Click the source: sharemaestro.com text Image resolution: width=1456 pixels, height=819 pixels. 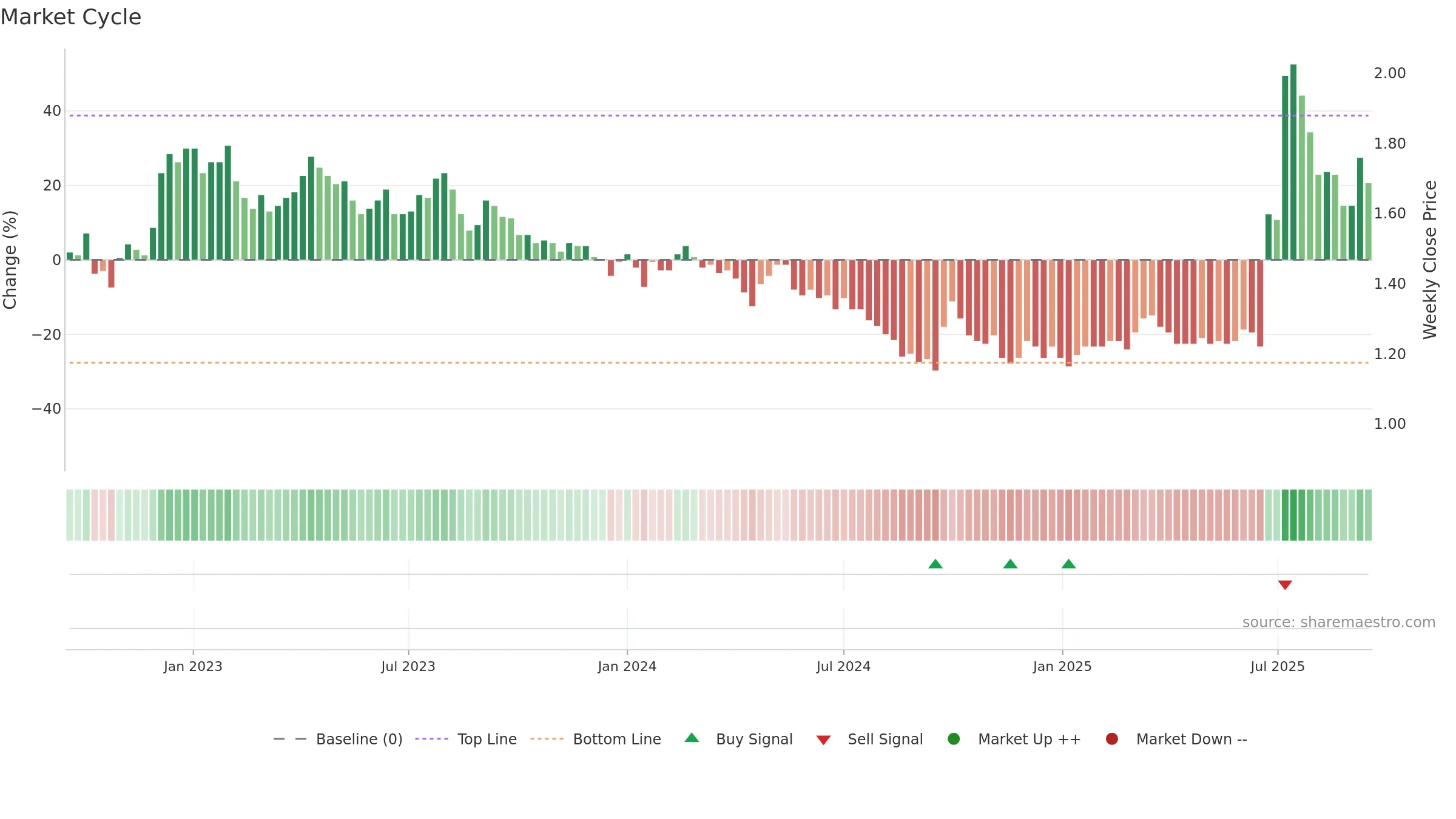pyautogui.click(x=1339, y=622)
